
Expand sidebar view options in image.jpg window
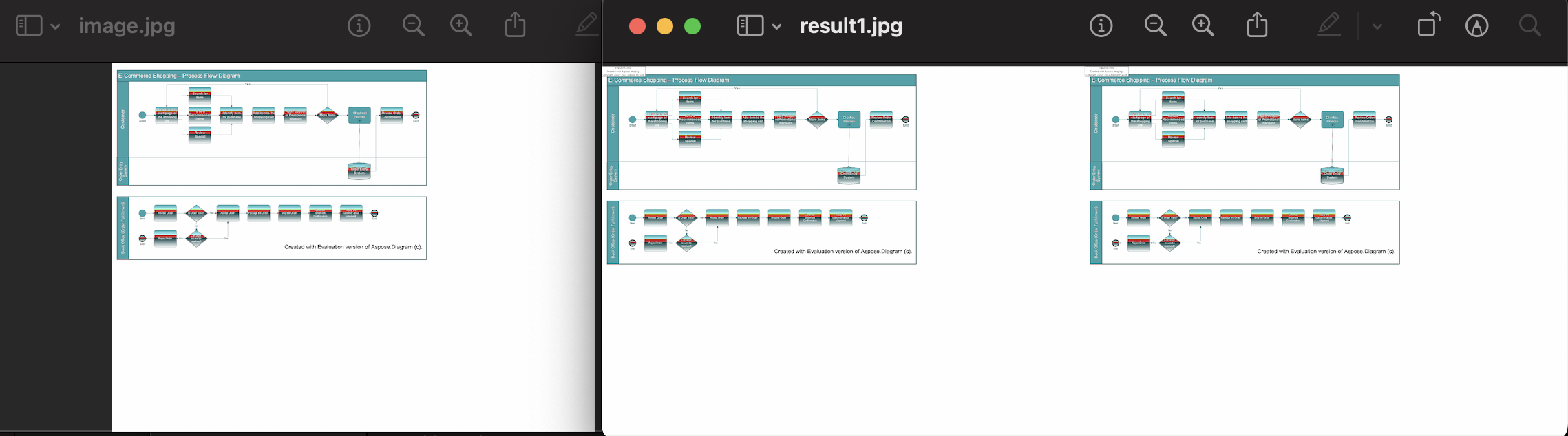55,27
